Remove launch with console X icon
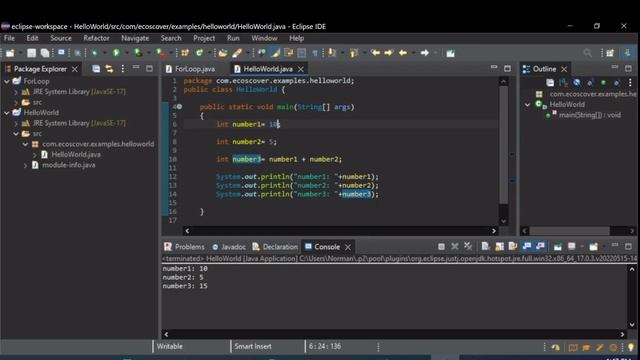This screenshot has height=360, width=640. click(455, 247)
